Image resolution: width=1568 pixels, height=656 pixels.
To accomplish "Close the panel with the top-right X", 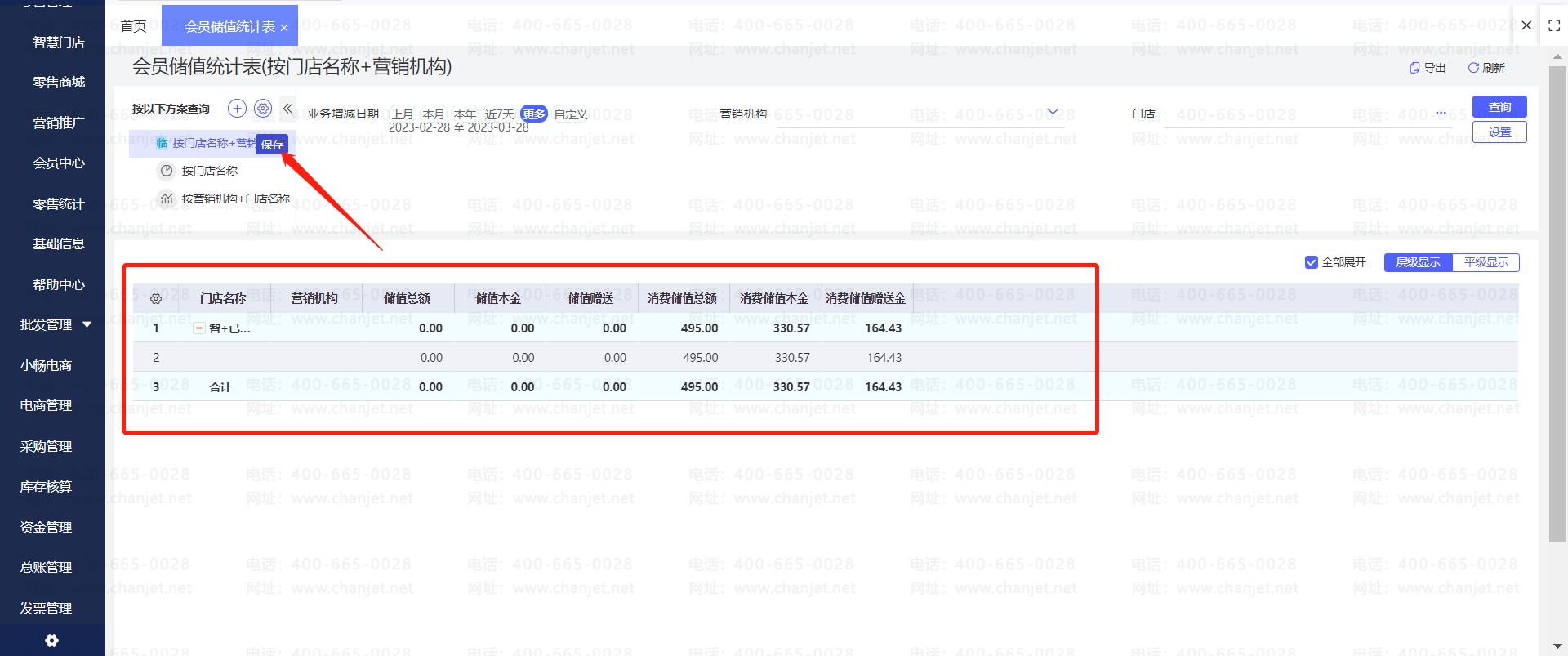I will 1526,25.
